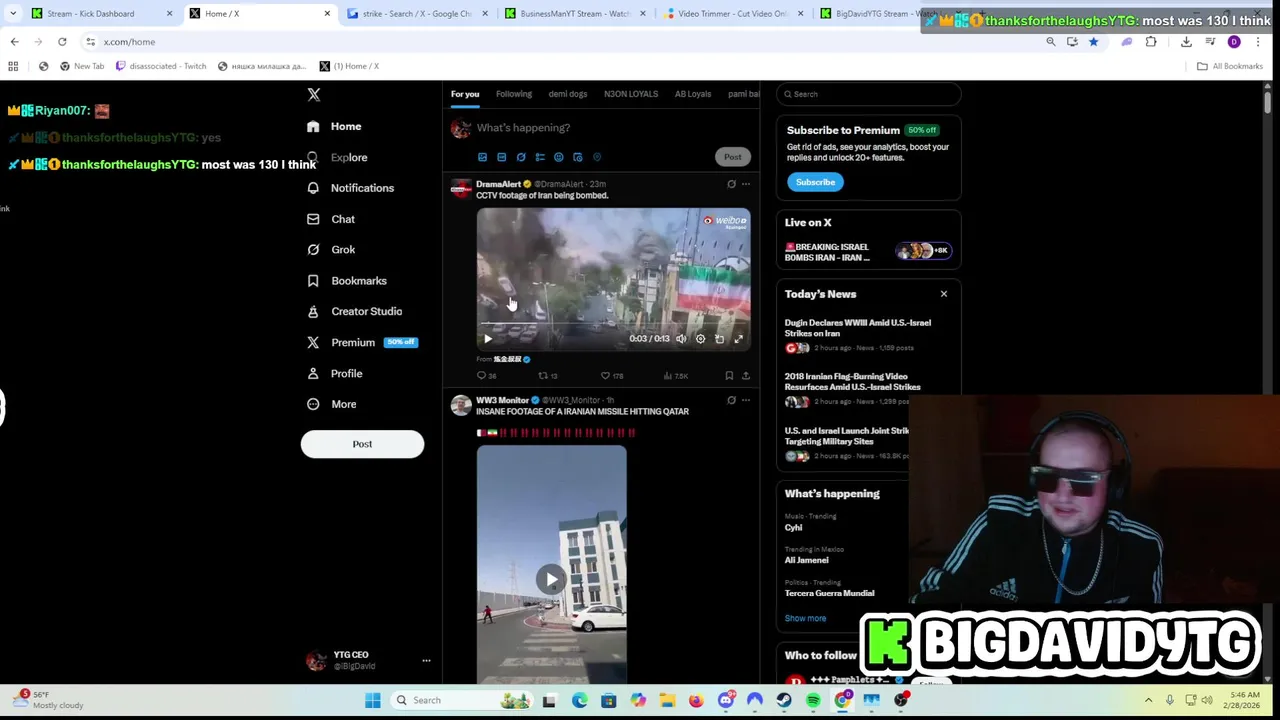
Task: Open Ali Jamenei trending topic
Action: tap(806, 560)
